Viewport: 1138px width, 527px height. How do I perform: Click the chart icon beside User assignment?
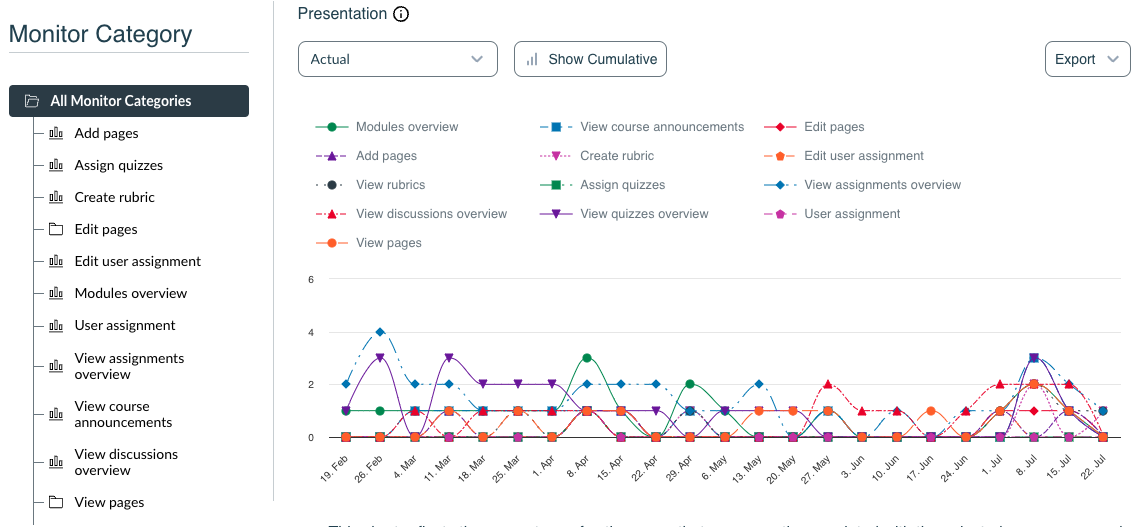(x=56, y=325)
